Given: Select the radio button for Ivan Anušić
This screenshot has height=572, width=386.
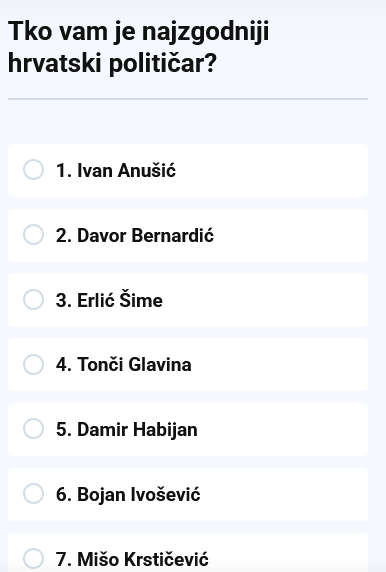Looking at the screenshot, I should (x=34, y=170).
